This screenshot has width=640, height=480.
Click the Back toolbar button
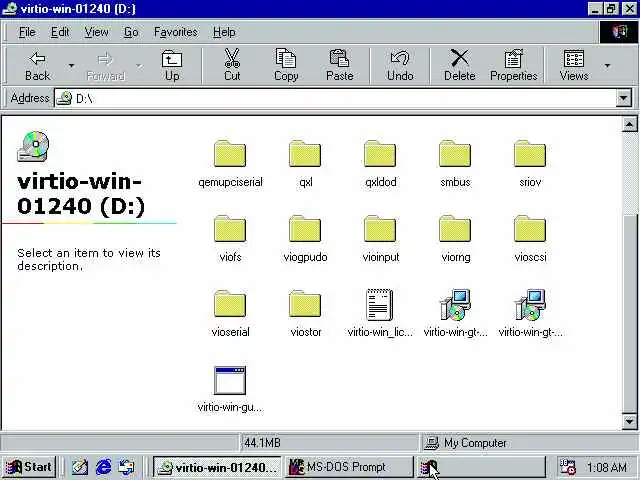[38, 66]
